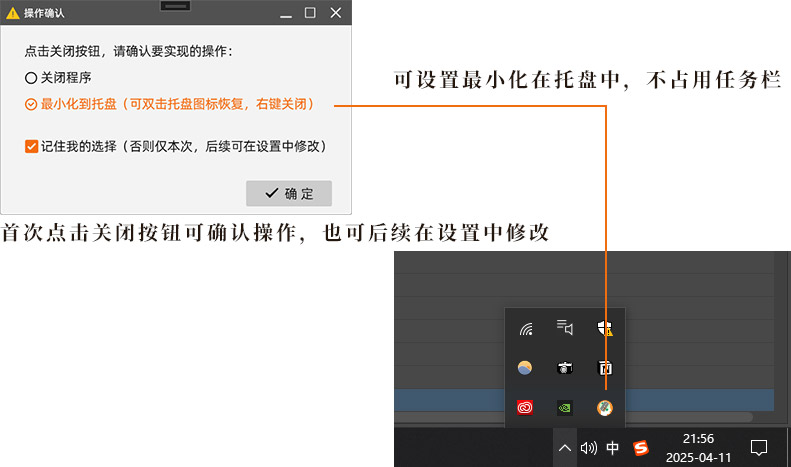The height and width of the screenshot is (467, 791).
Task: Click the 操作确认 dialog title text
Action: pyautogui.click(x=44, y=13)
